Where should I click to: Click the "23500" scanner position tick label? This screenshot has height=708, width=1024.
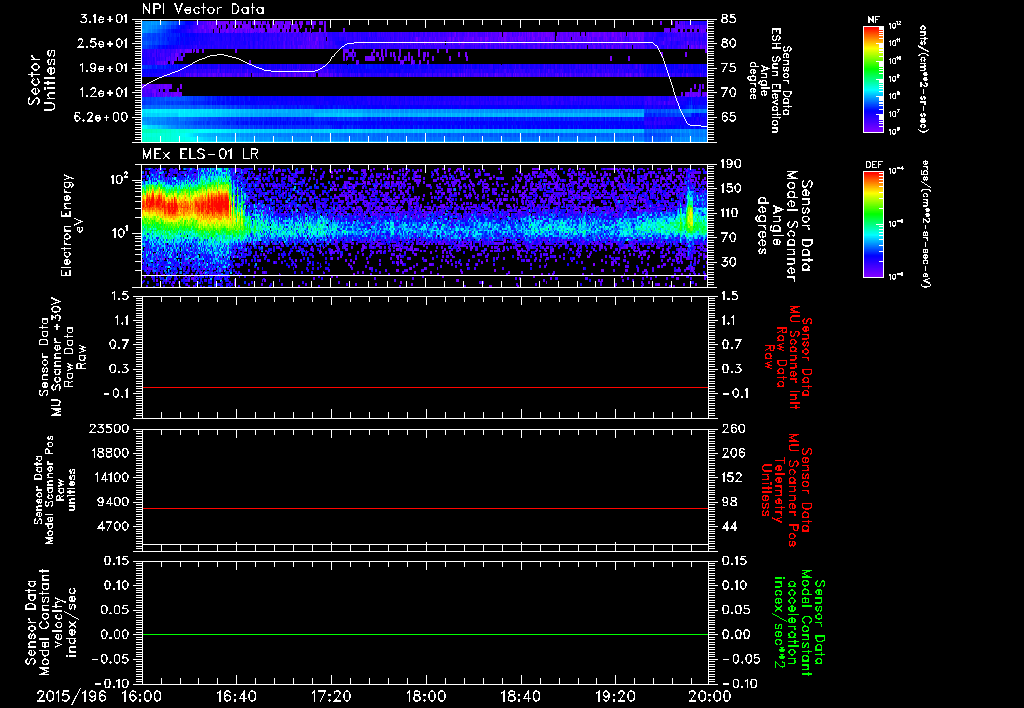(x=108, y=428)
